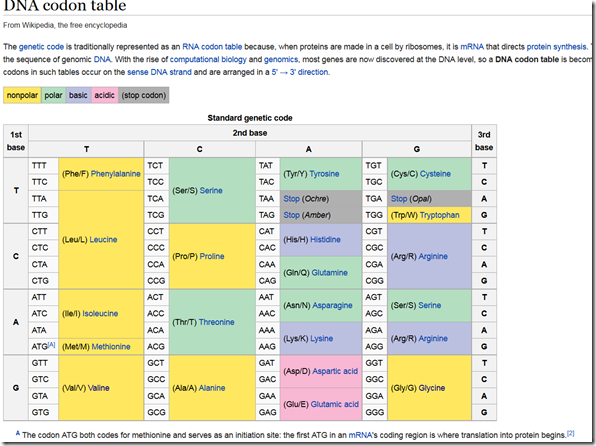Follow the mRNA link in the intro paragraph
596x446 pixels.
[472, 47]
